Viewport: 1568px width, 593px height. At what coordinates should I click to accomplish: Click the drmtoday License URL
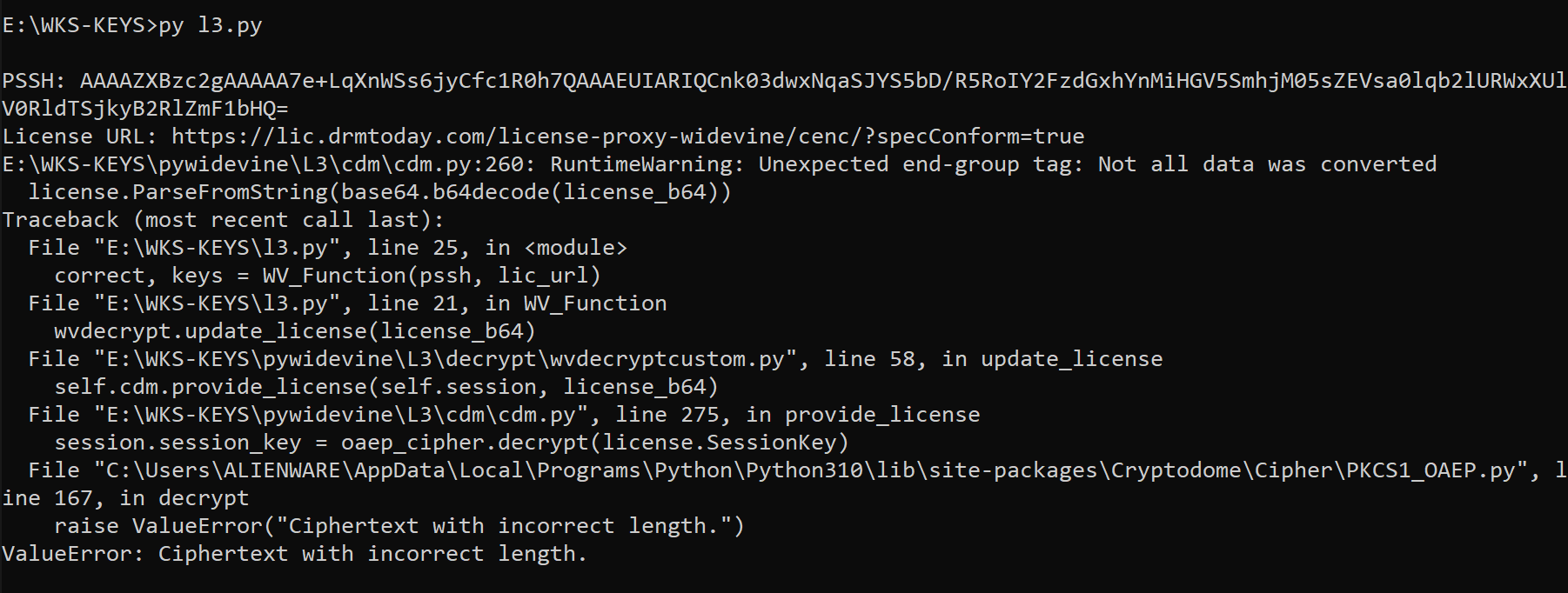click(x=627, y=137)
